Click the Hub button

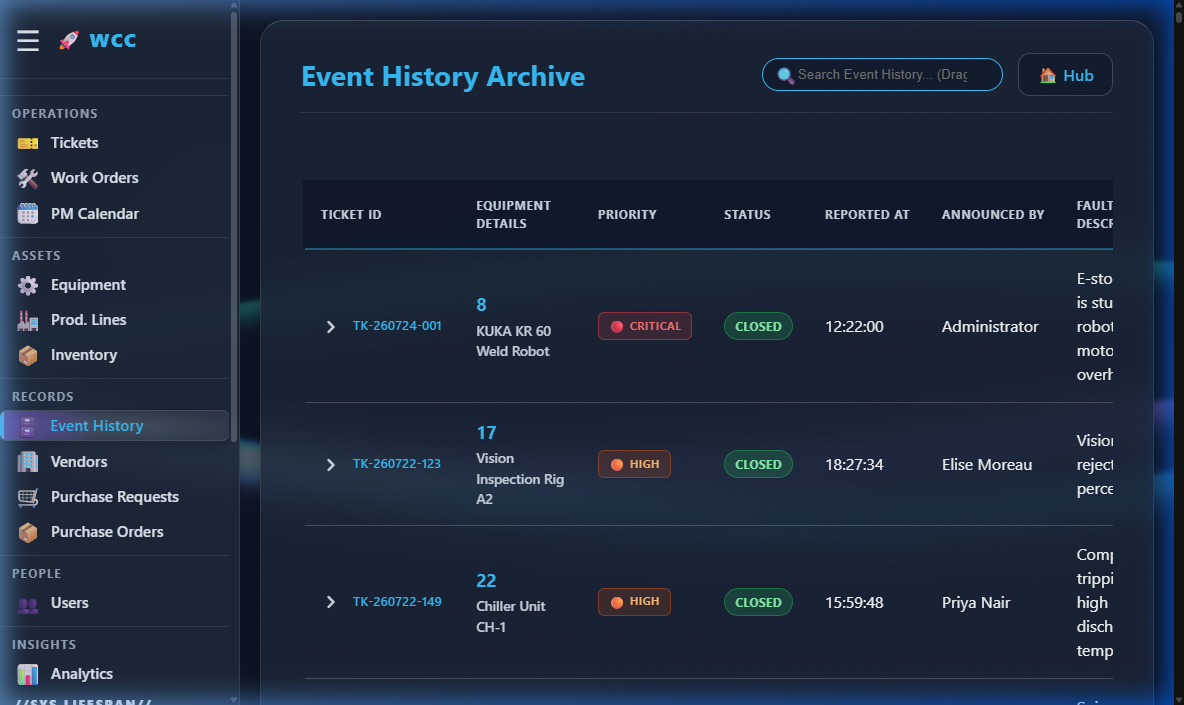coord(1065,75)
